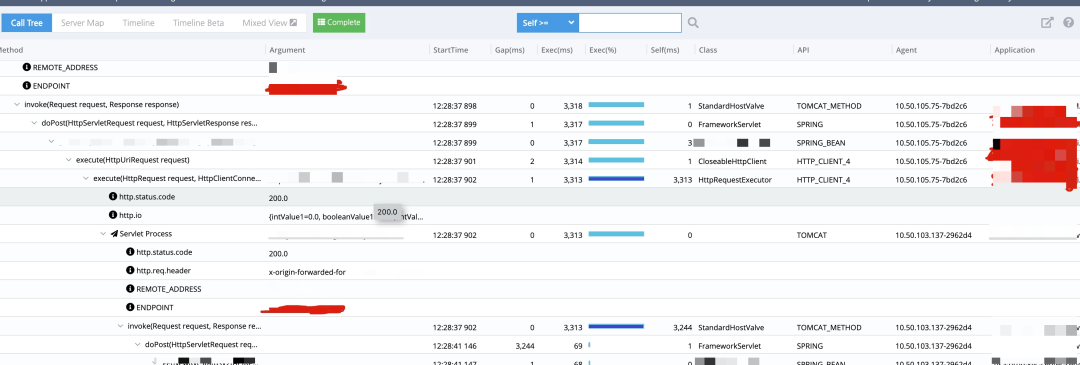Select the Call Tree tab
The height and width of the screenshot is (365, 1080).
coord(27,23)
